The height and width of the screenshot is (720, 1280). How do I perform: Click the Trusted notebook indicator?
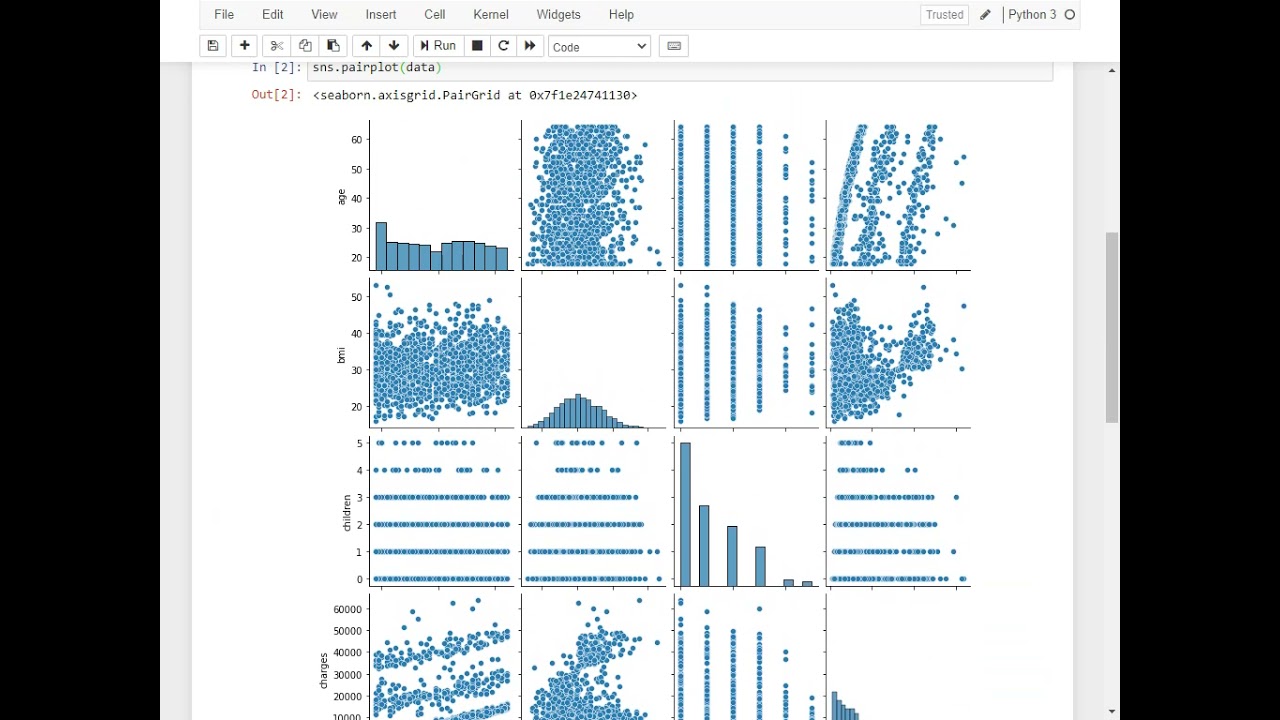[x=944, y=15]
